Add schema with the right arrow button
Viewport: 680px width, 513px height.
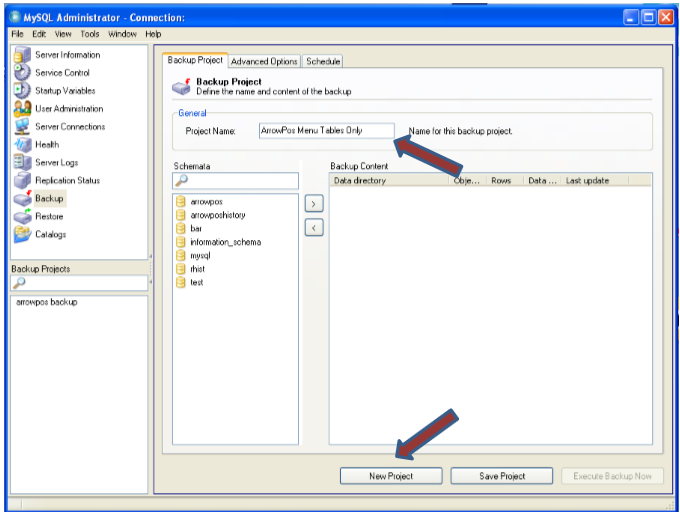pyautogui.click(x=314, y=203)
